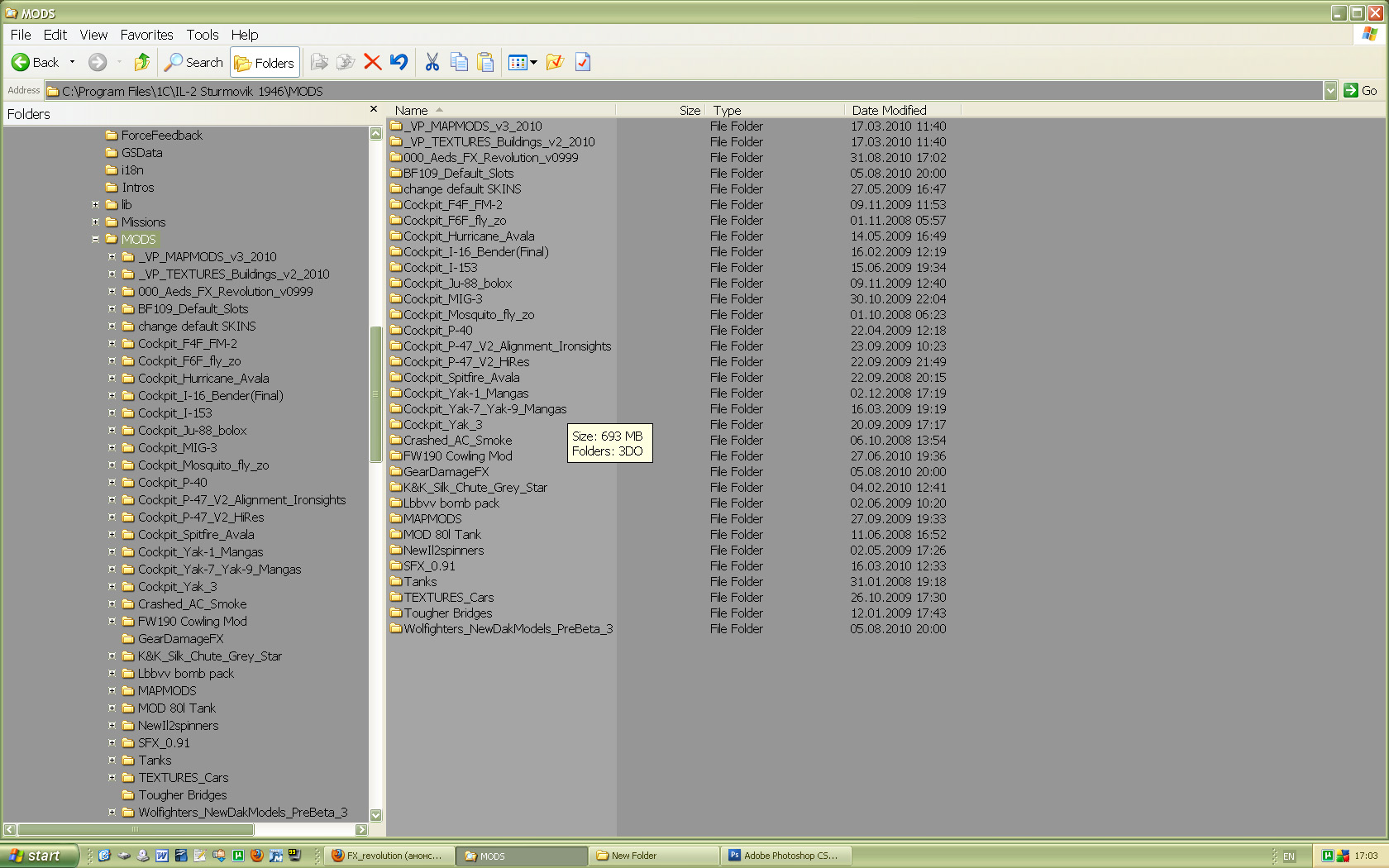The height and width of the screenshot is (868, 1389).
Task: Open the Tools menu
Action: 203,35
